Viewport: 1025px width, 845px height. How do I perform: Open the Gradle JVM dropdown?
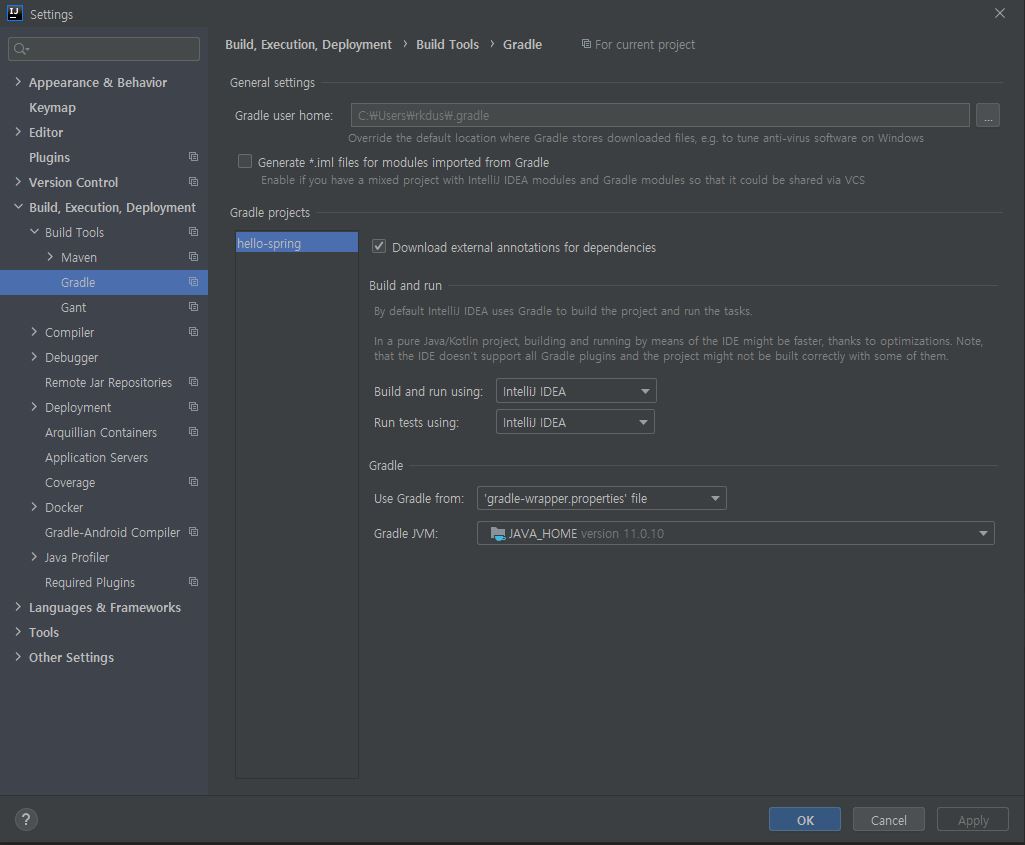point(735,533)
